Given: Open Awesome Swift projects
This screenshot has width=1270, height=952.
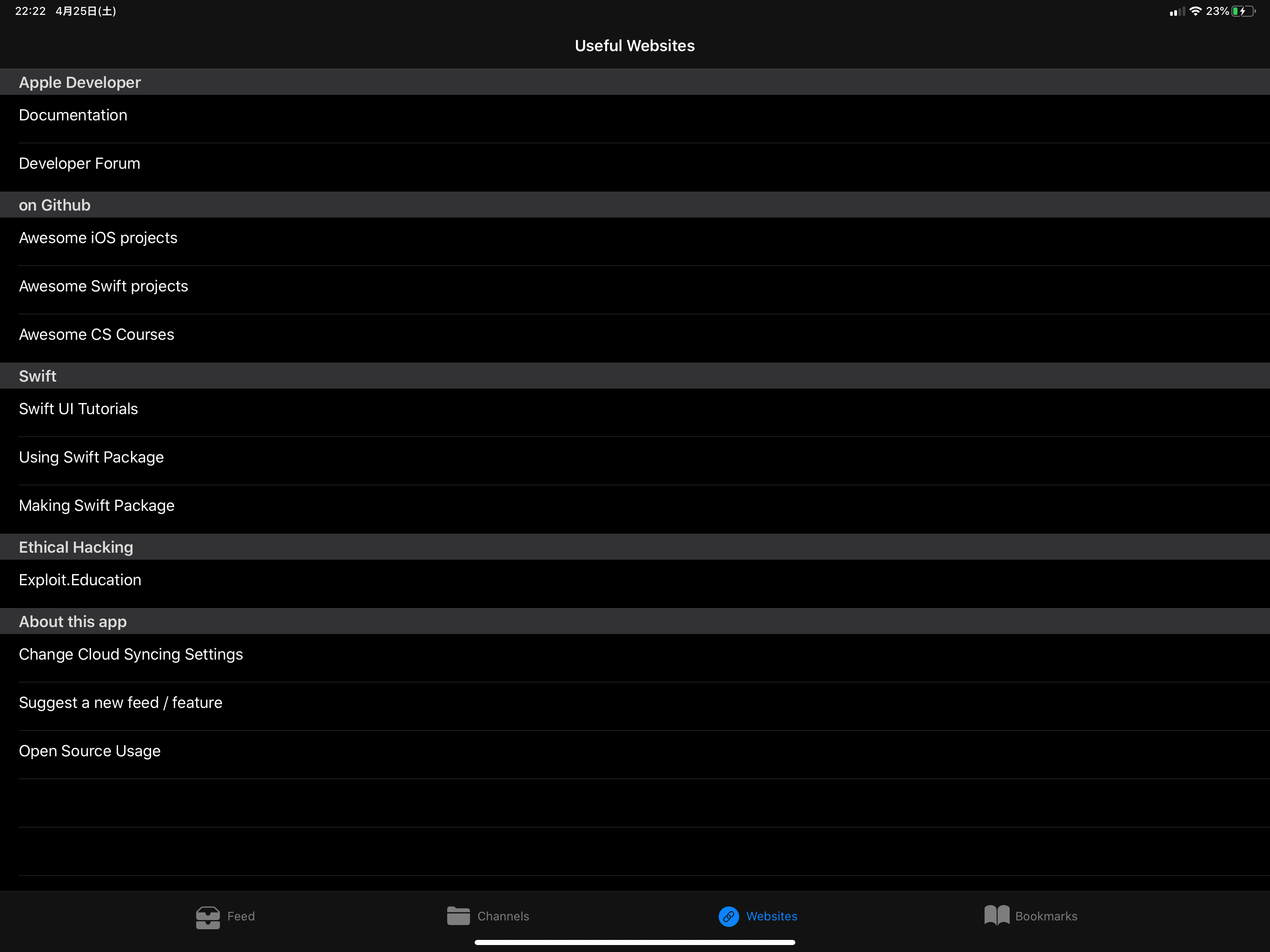Looking at the screenshot, I should [x=635, y=290].
